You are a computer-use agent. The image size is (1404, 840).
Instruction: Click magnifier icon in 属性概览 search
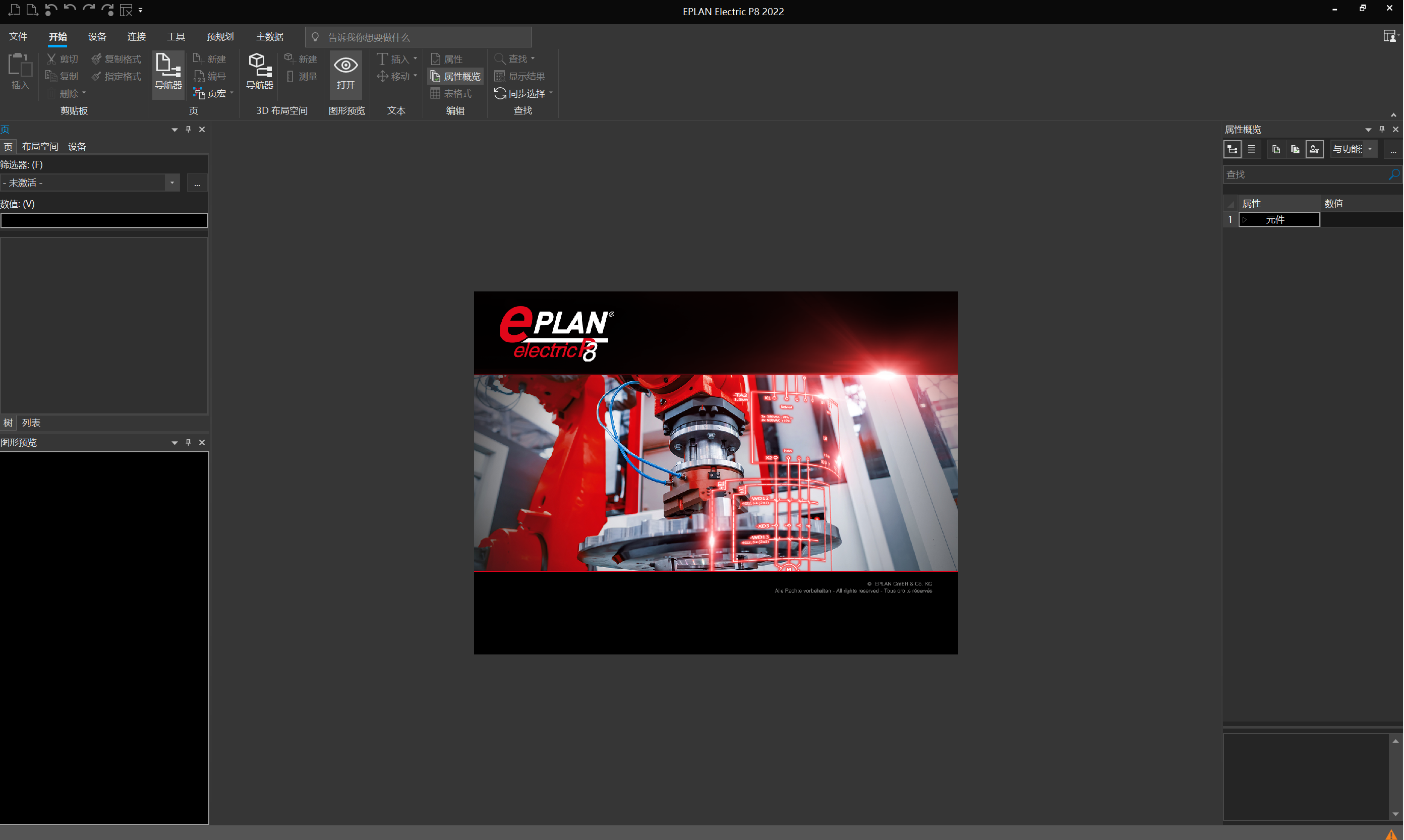pyautogui.click(x=1393, y=174)
